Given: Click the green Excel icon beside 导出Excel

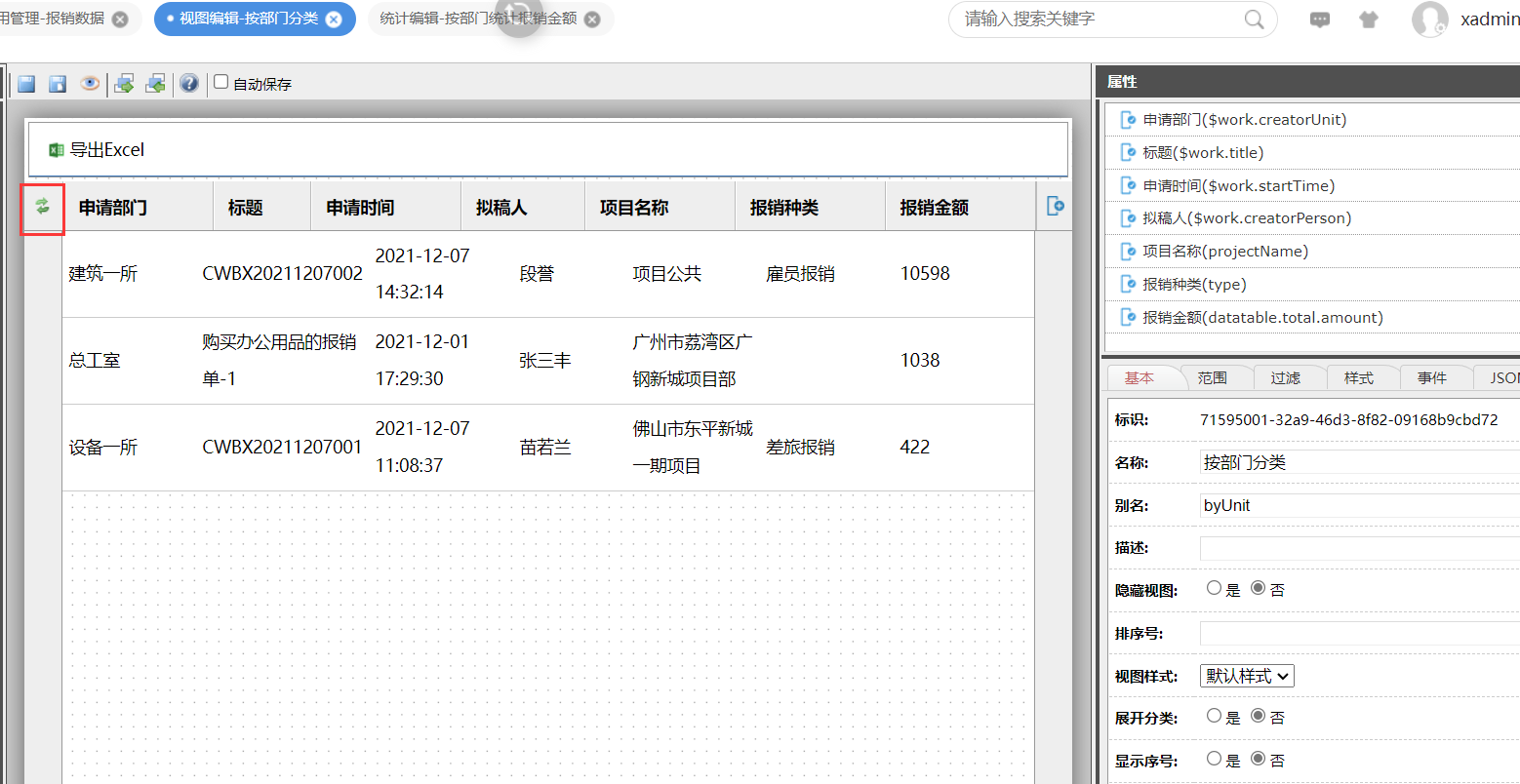Looking at the screenshot, I should tap(57, 150).
